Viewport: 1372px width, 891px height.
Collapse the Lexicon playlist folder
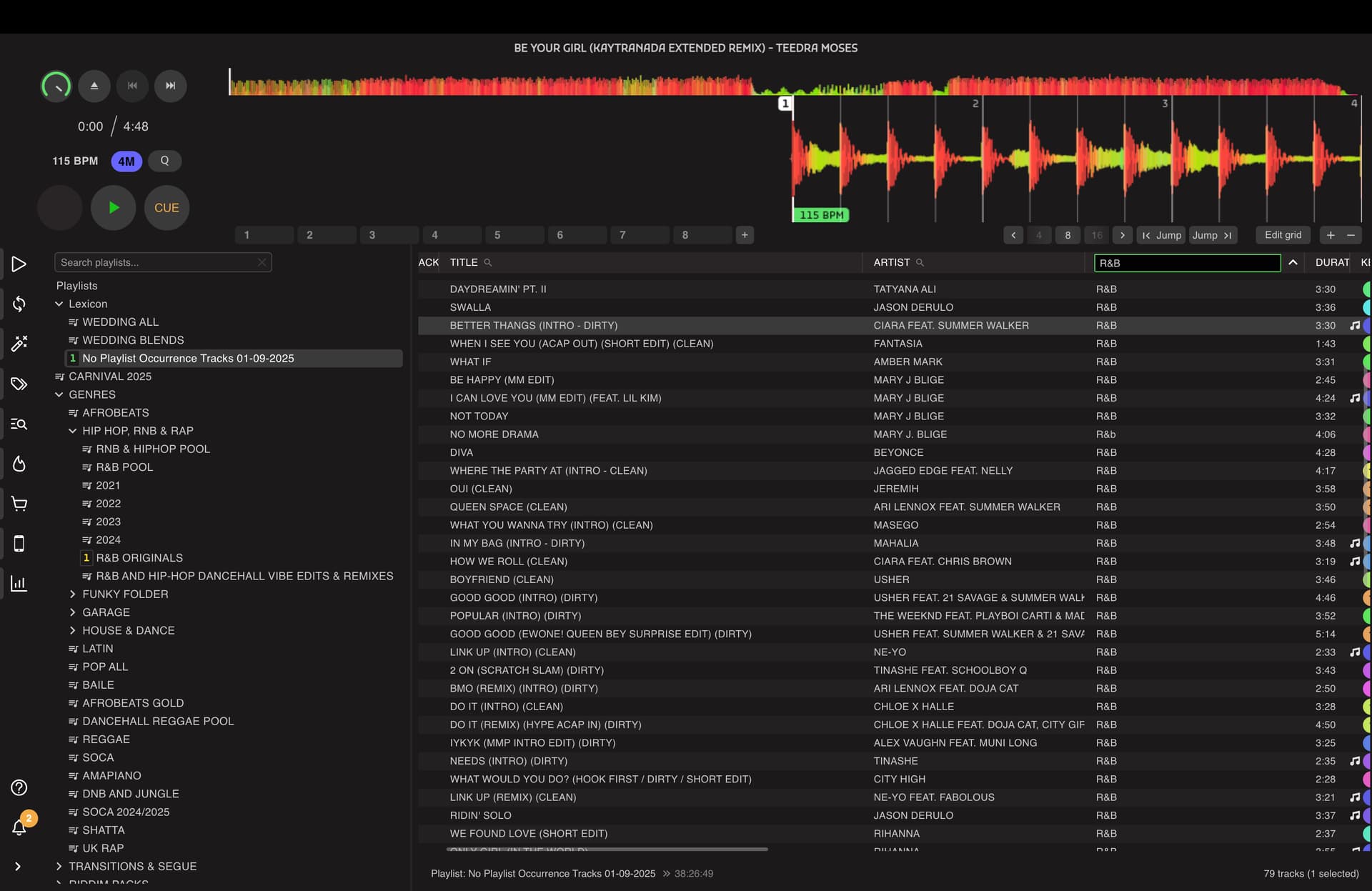click(59, 304)
